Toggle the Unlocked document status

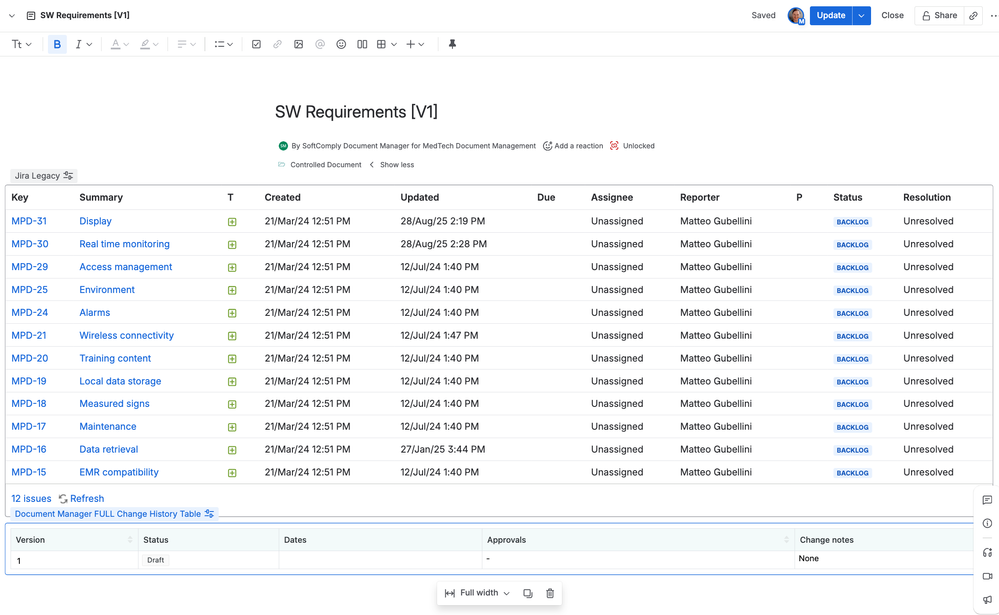coord(632,146)
